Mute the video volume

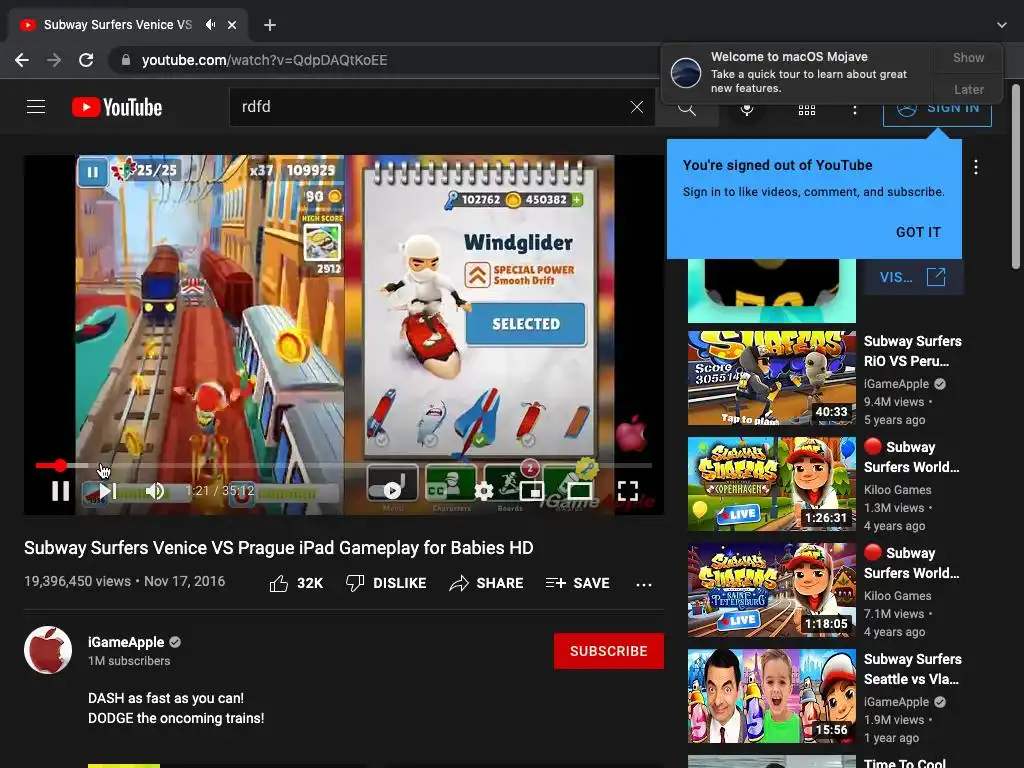(155, 490)
